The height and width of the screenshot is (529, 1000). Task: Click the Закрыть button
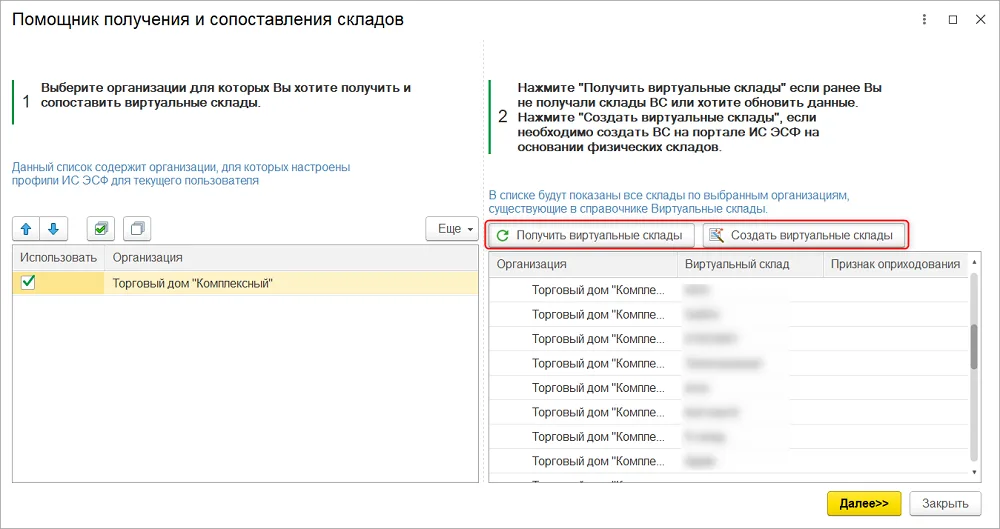pos(945,503)
